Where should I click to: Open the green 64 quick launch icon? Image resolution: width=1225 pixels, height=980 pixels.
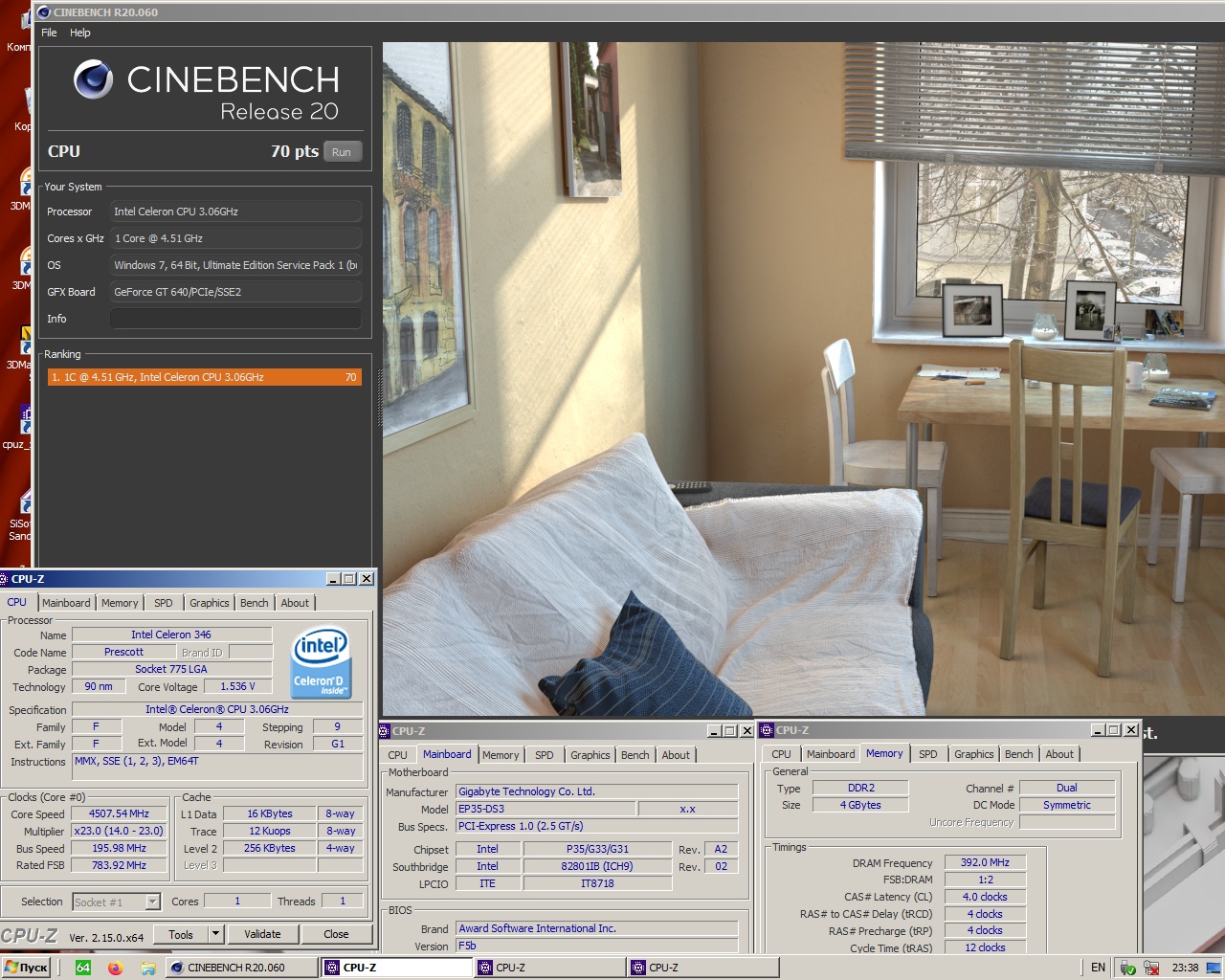[83, 968]
